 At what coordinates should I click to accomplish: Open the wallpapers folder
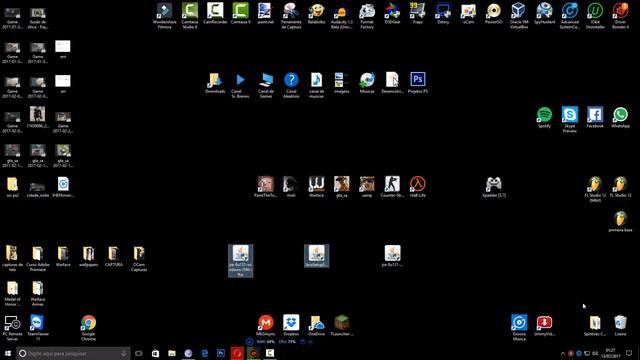[89, 256]
